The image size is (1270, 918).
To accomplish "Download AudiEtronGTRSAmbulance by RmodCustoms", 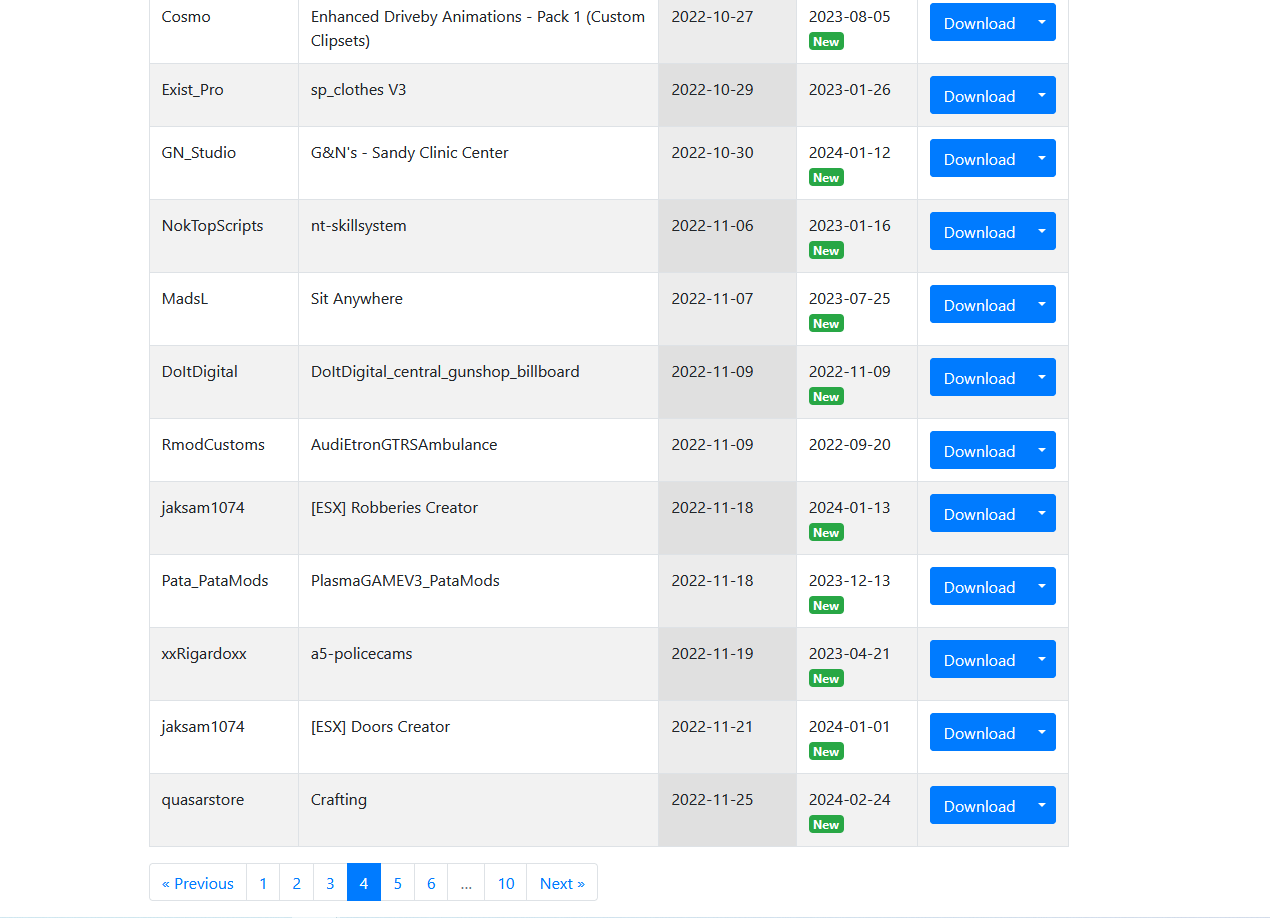I will pyautogui.click(x=978, y=450).
